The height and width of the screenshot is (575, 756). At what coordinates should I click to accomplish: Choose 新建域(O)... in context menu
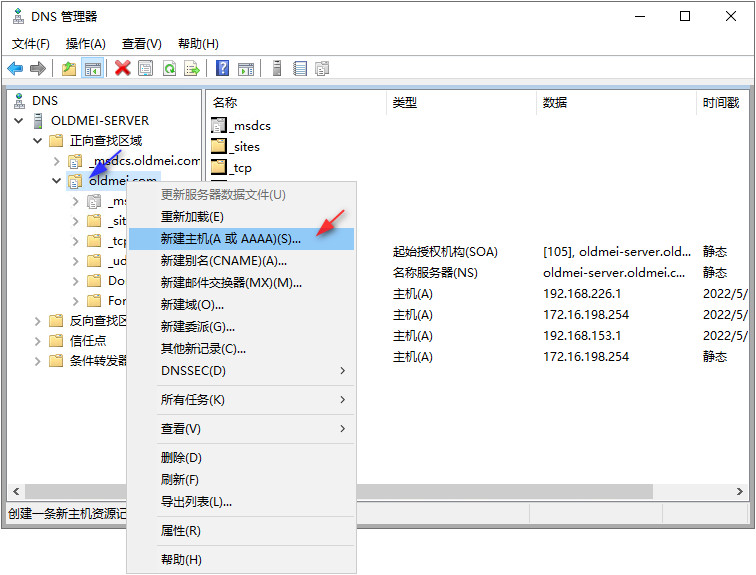[x=241, y=305]
